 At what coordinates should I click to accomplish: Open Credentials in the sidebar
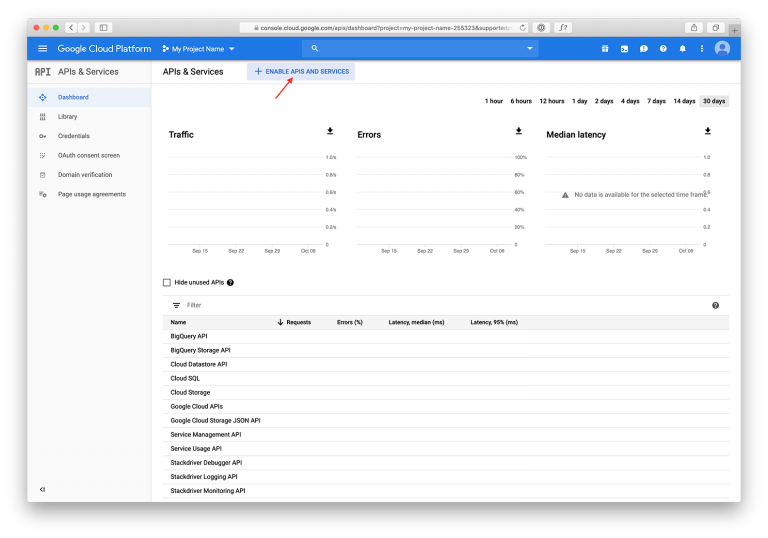click(x=89, y=136)
